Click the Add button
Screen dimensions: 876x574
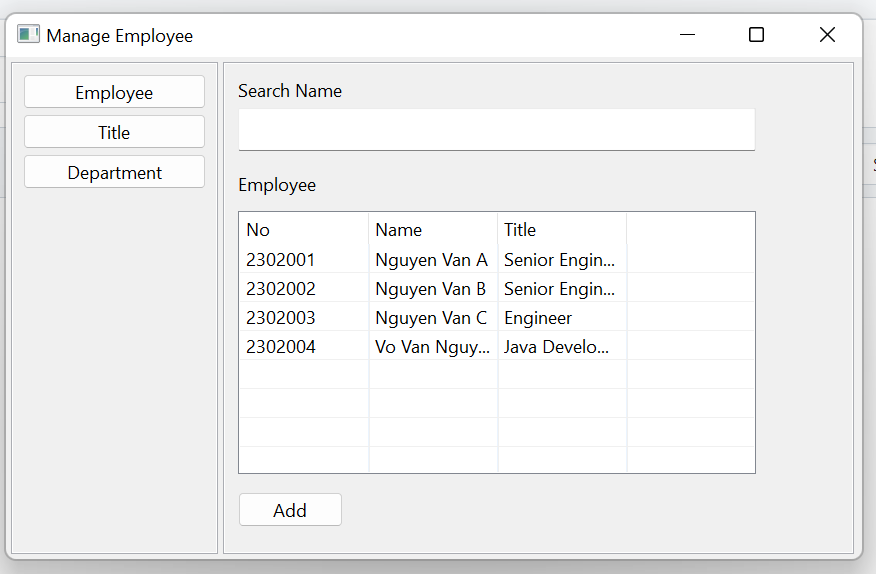pos(290,510)
